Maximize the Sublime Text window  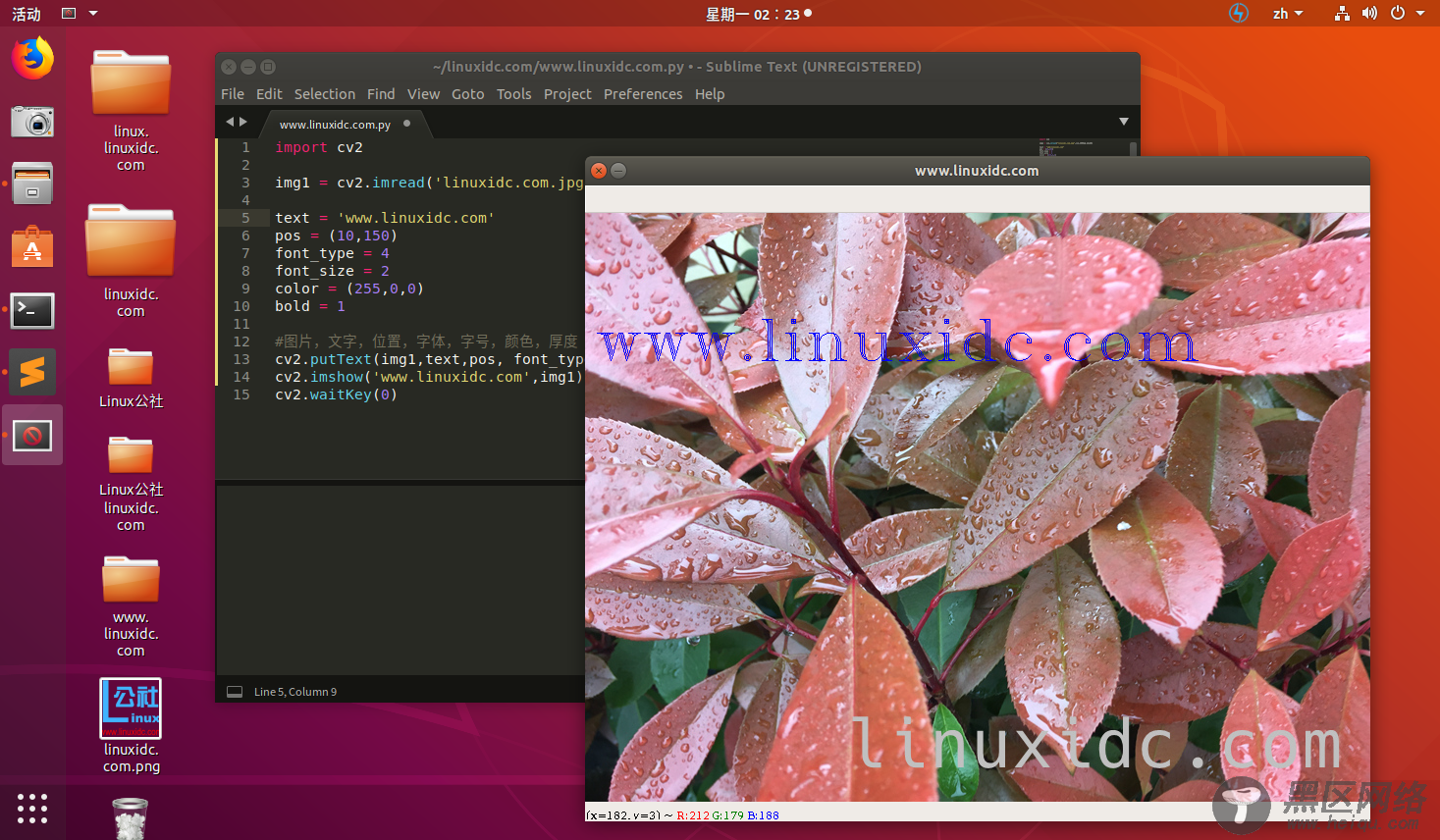tap(268, 67)
